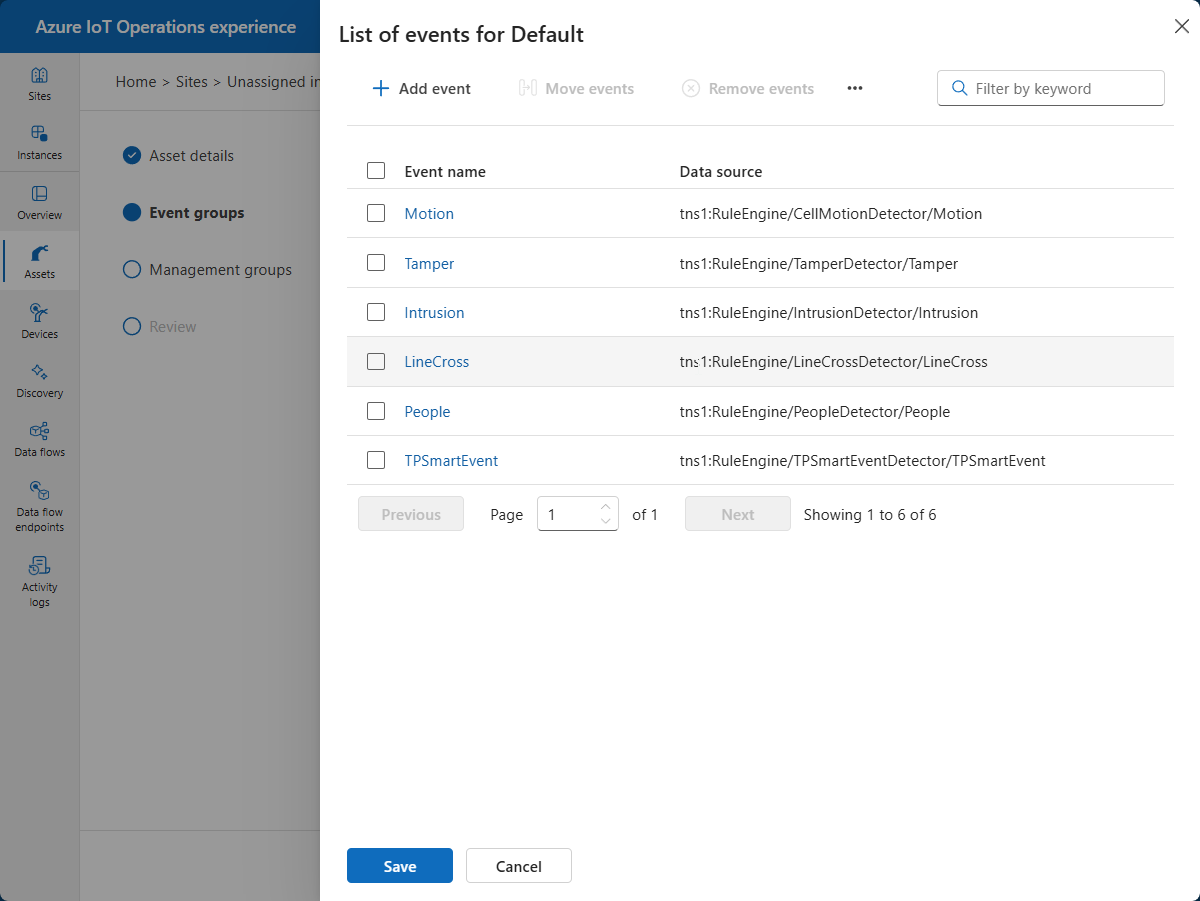
Task: Open Sites from the sidebar
Action: click(x=39, y=84)
